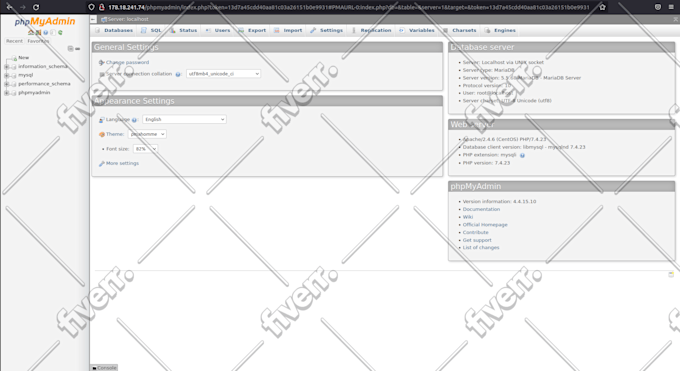
Task: Bookmark this page with the star icon
Action: tap(602, 7)
